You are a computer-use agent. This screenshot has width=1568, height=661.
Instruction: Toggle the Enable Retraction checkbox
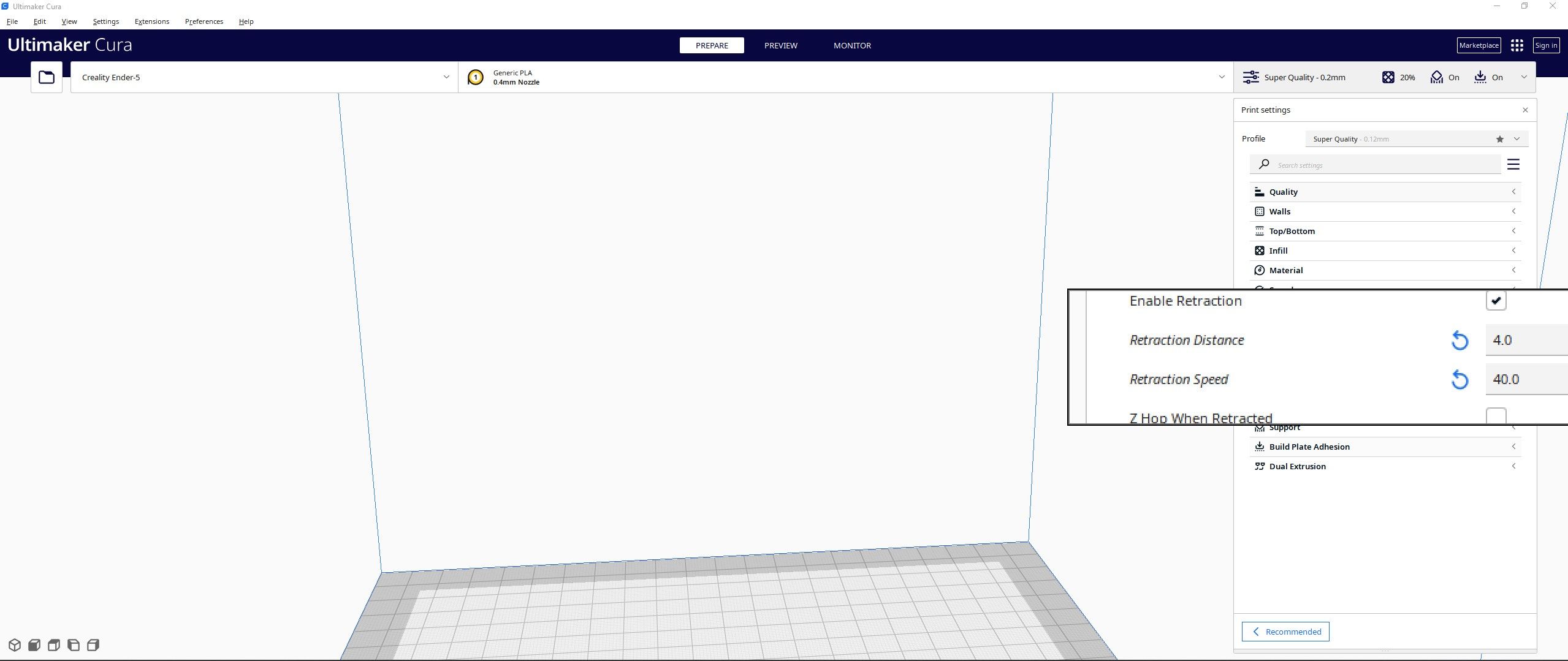click(x=1496, y=301)
